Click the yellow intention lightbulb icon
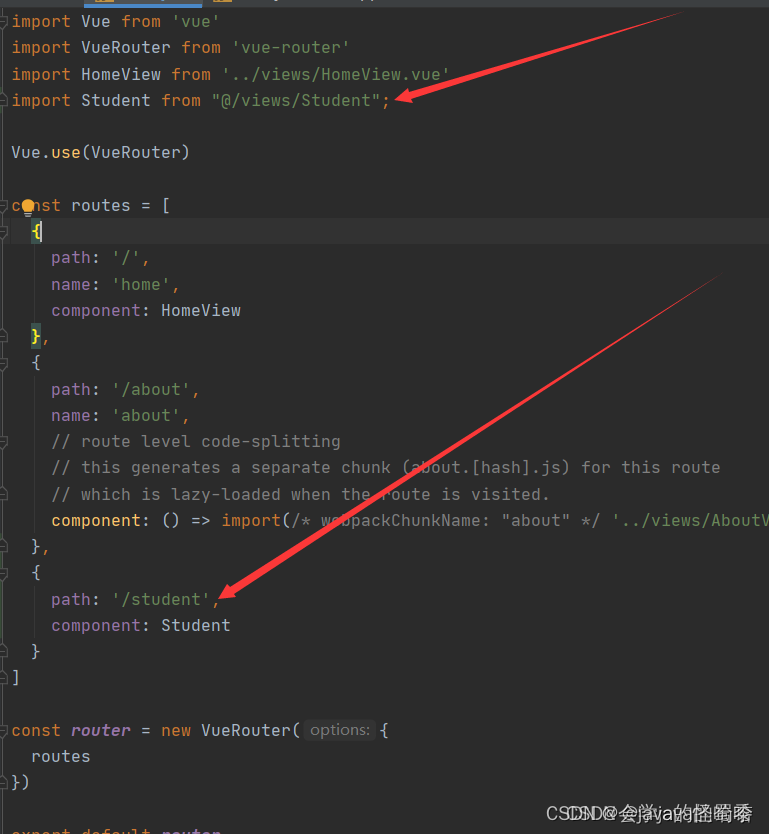769x834 pixels. pyautogui.click(x=28, y=207)
